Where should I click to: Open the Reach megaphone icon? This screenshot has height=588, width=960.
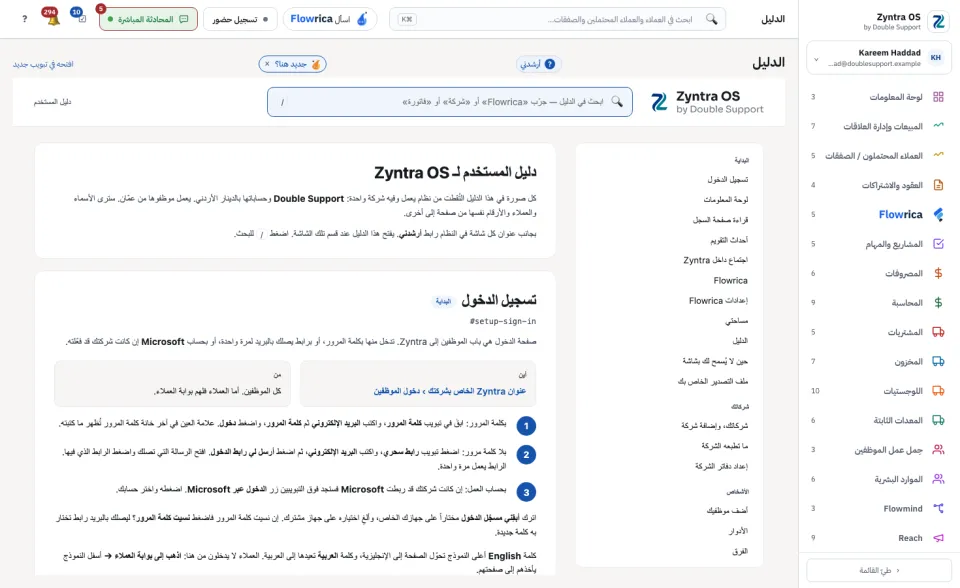(938, 538)
